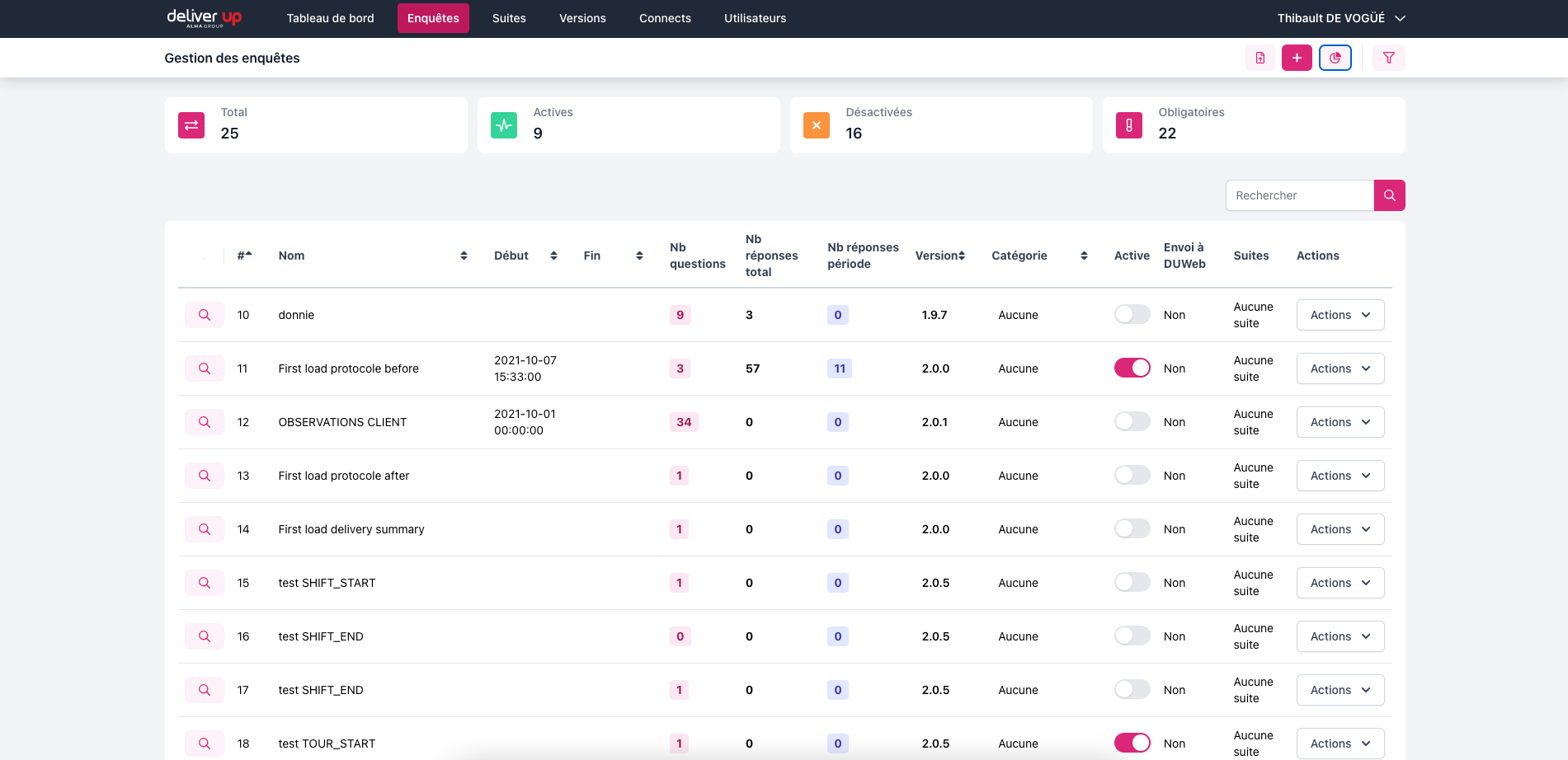Click the Obligatoires exclamation icon

1129,125
